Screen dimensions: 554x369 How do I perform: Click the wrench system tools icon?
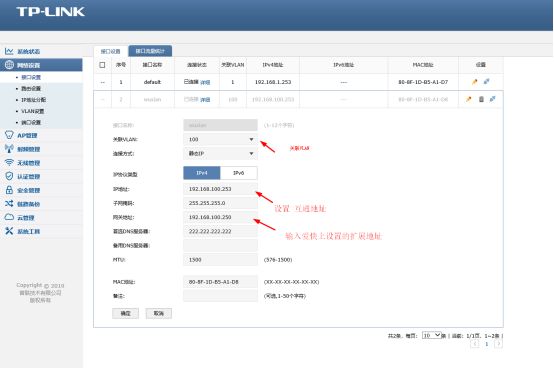point(9,231)
